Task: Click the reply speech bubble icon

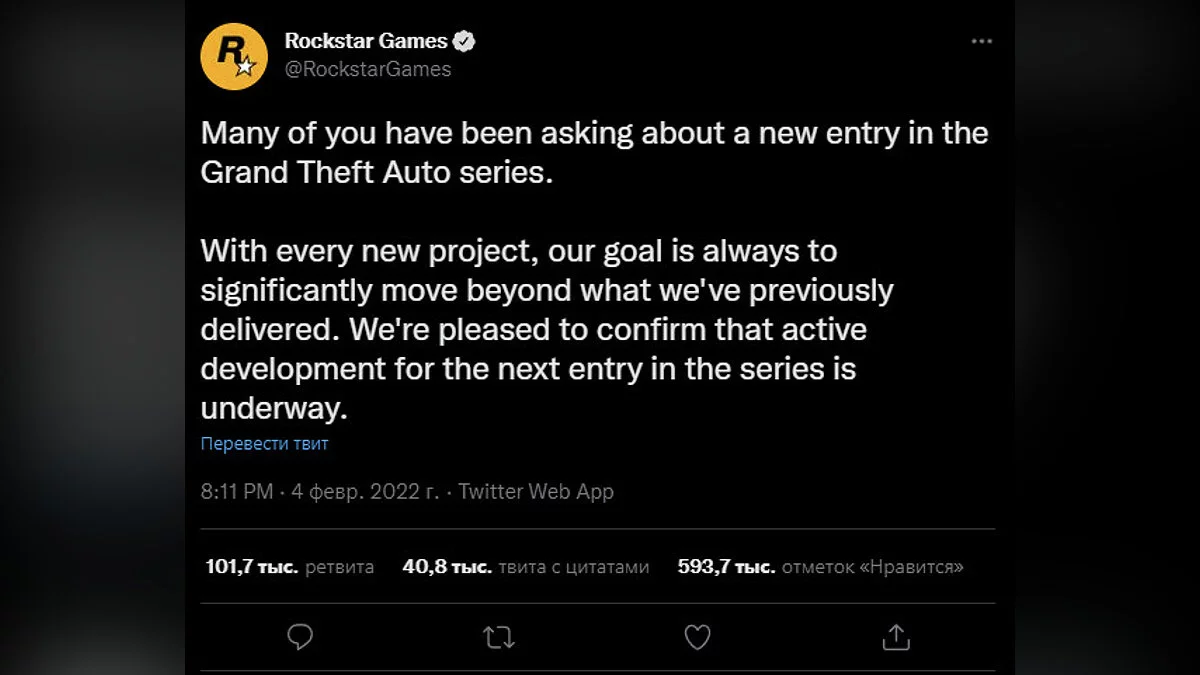Action: point(300,636)
